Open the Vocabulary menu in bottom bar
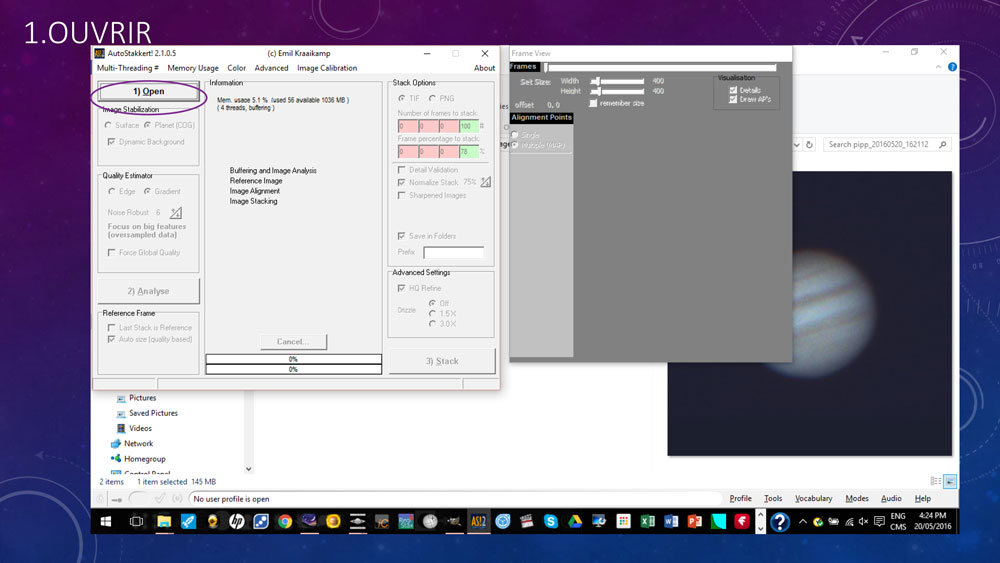 [x=813, y=499]
